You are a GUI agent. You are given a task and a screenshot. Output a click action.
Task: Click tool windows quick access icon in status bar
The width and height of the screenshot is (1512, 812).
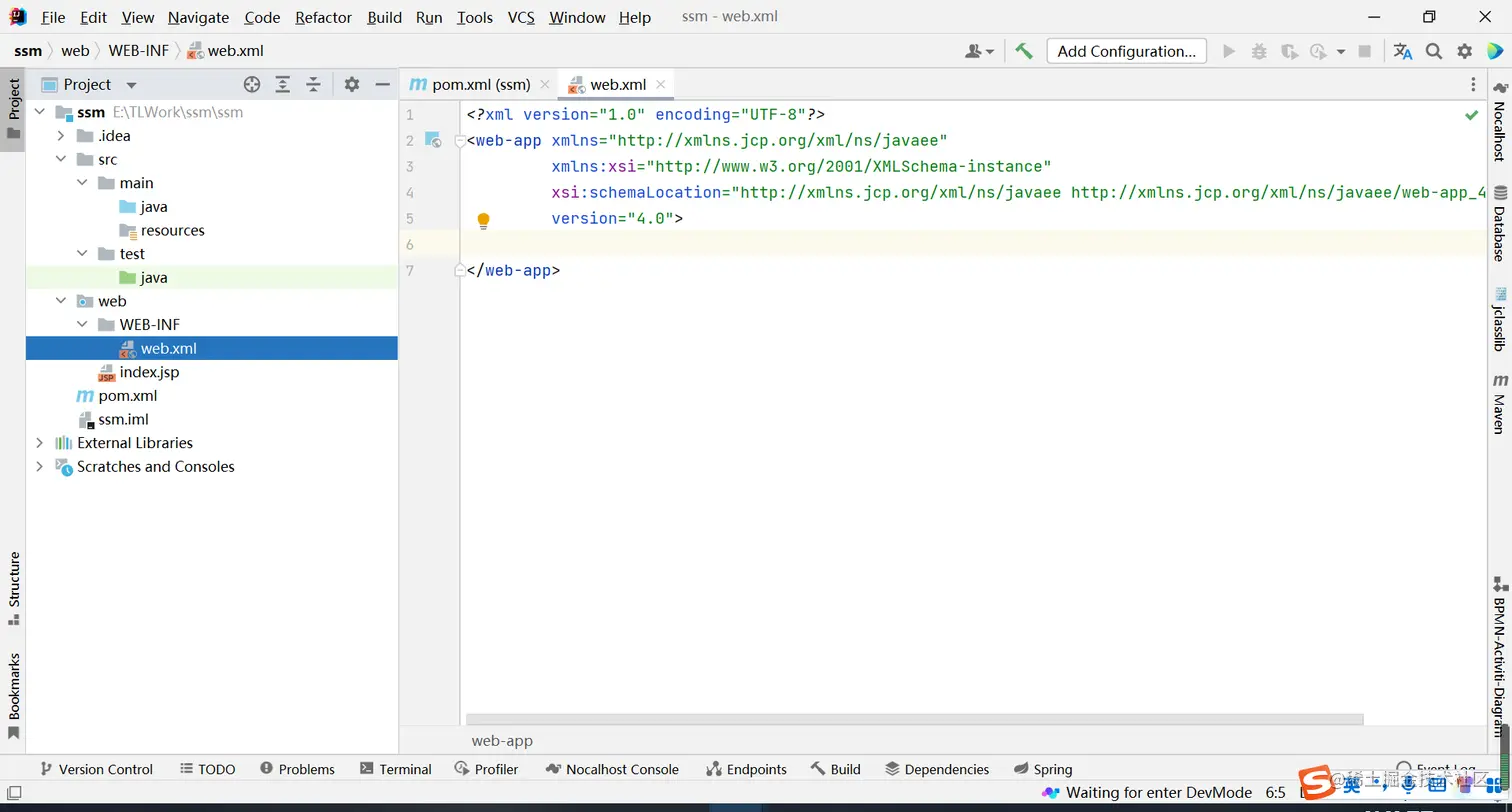(x=14, y=792)
